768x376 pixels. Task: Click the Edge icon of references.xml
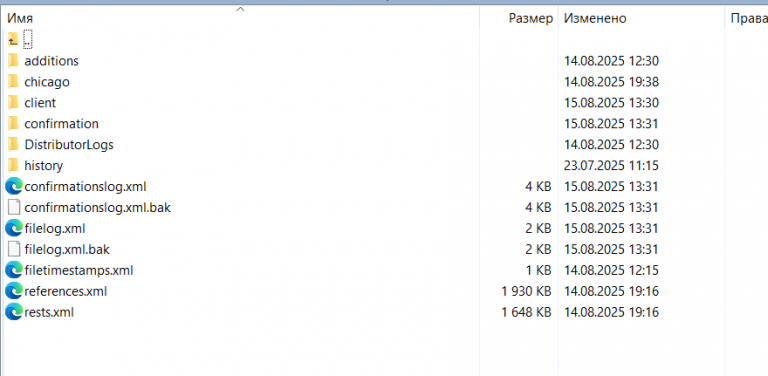tap(14, 291)
